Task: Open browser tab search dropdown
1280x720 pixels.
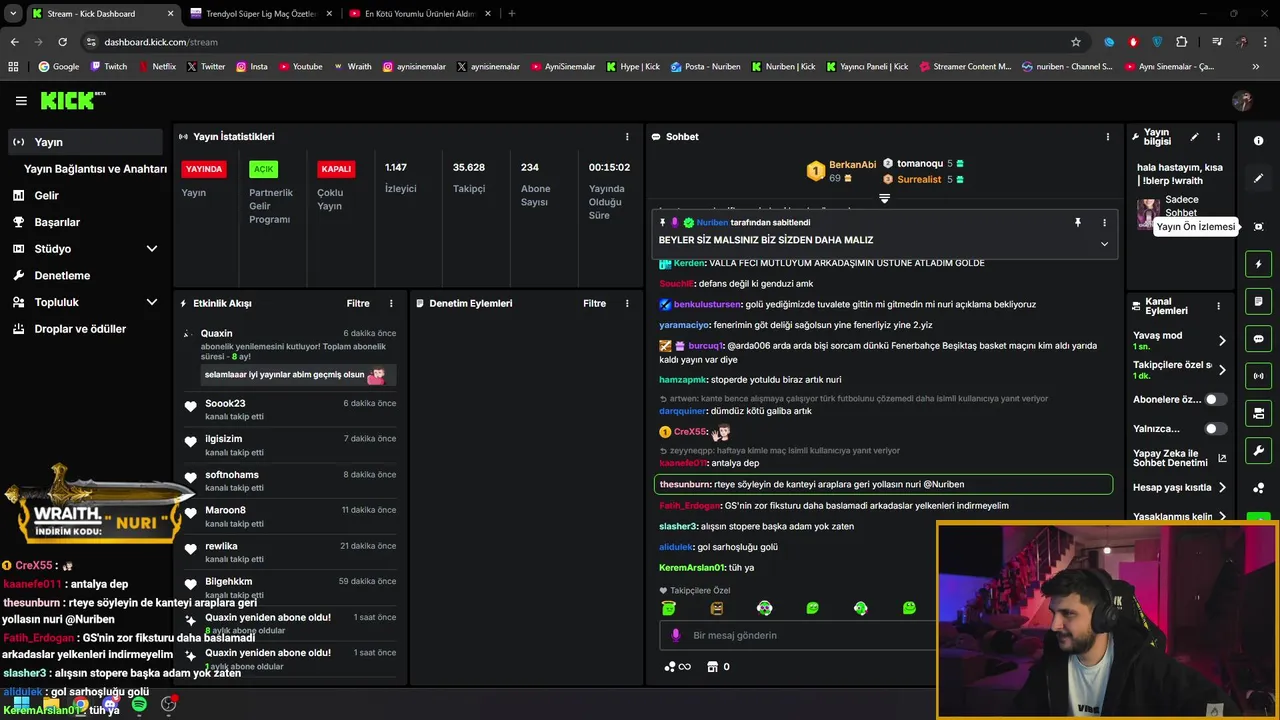Action: tap(13, 14)
